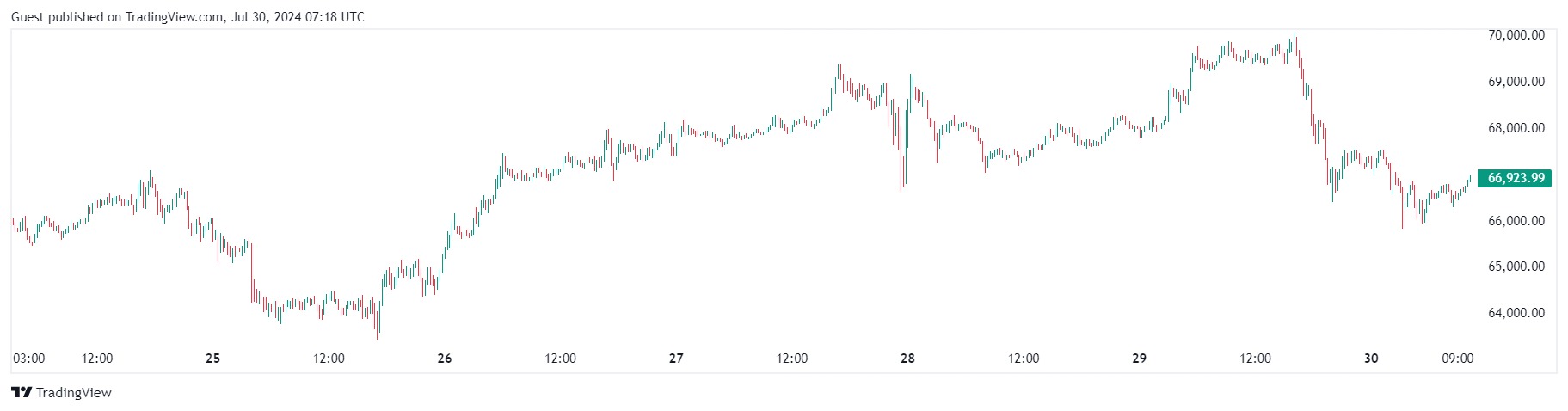Screen dimensions: 1568x411
Task: Click the green 66,923.99 current price label
Action: (x=1515, y=178)
